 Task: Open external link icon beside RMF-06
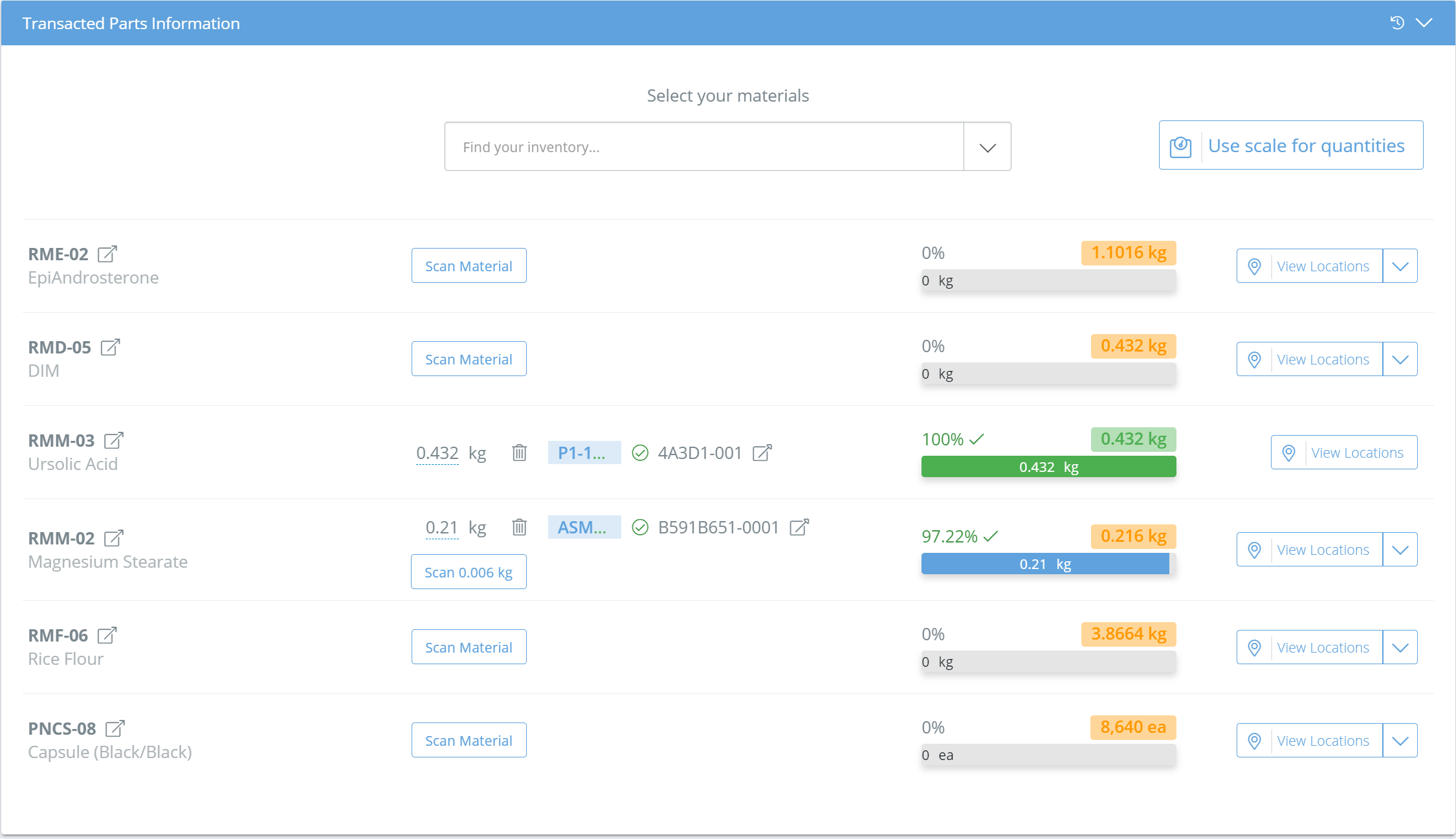click(107, 635)
